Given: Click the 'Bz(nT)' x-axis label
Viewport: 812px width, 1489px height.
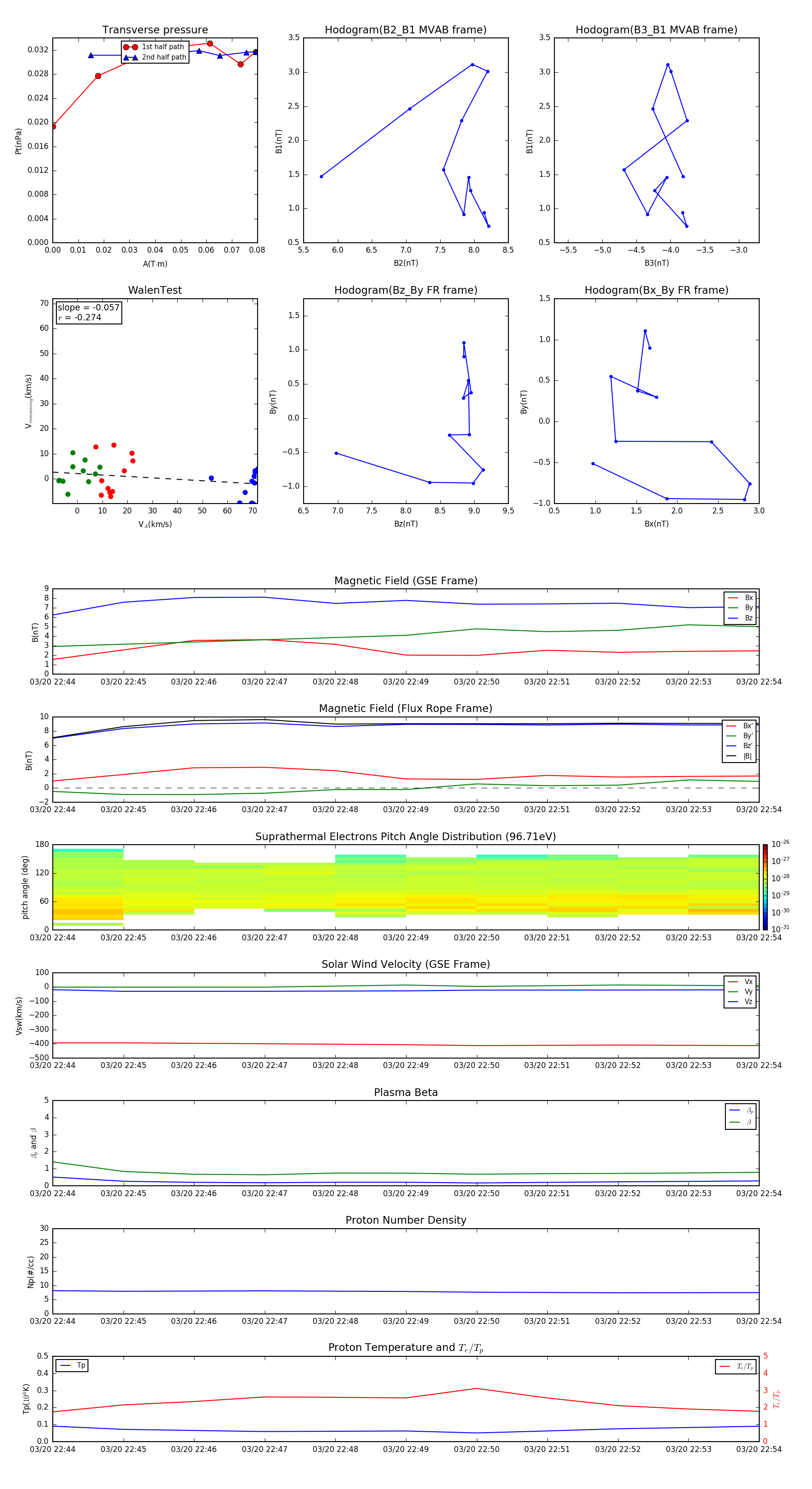Looking at the screenshot, I should [x=406, y=524].
